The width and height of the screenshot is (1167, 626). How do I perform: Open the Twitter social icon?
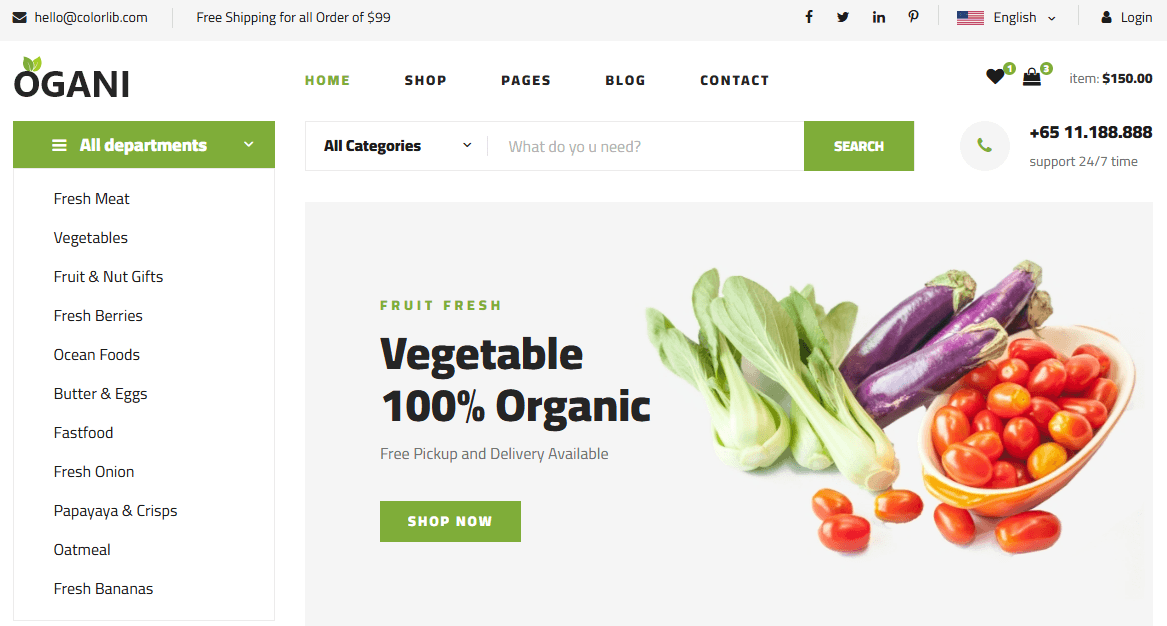coord(843,16)
